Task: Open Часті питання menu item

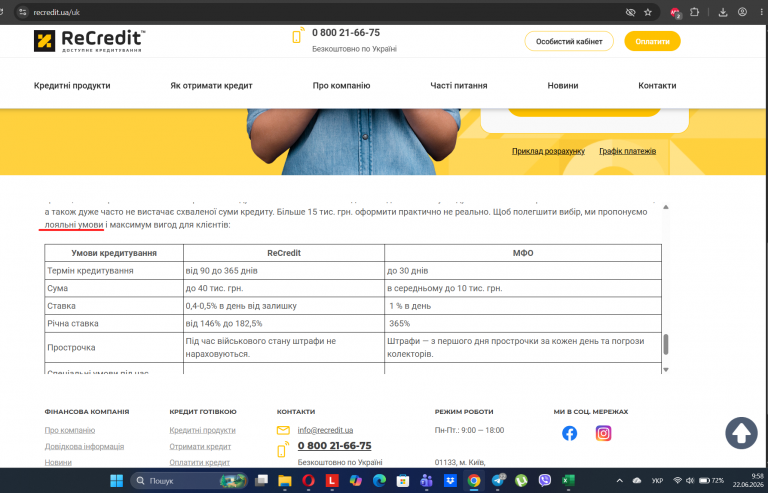Action: (459, 86)
